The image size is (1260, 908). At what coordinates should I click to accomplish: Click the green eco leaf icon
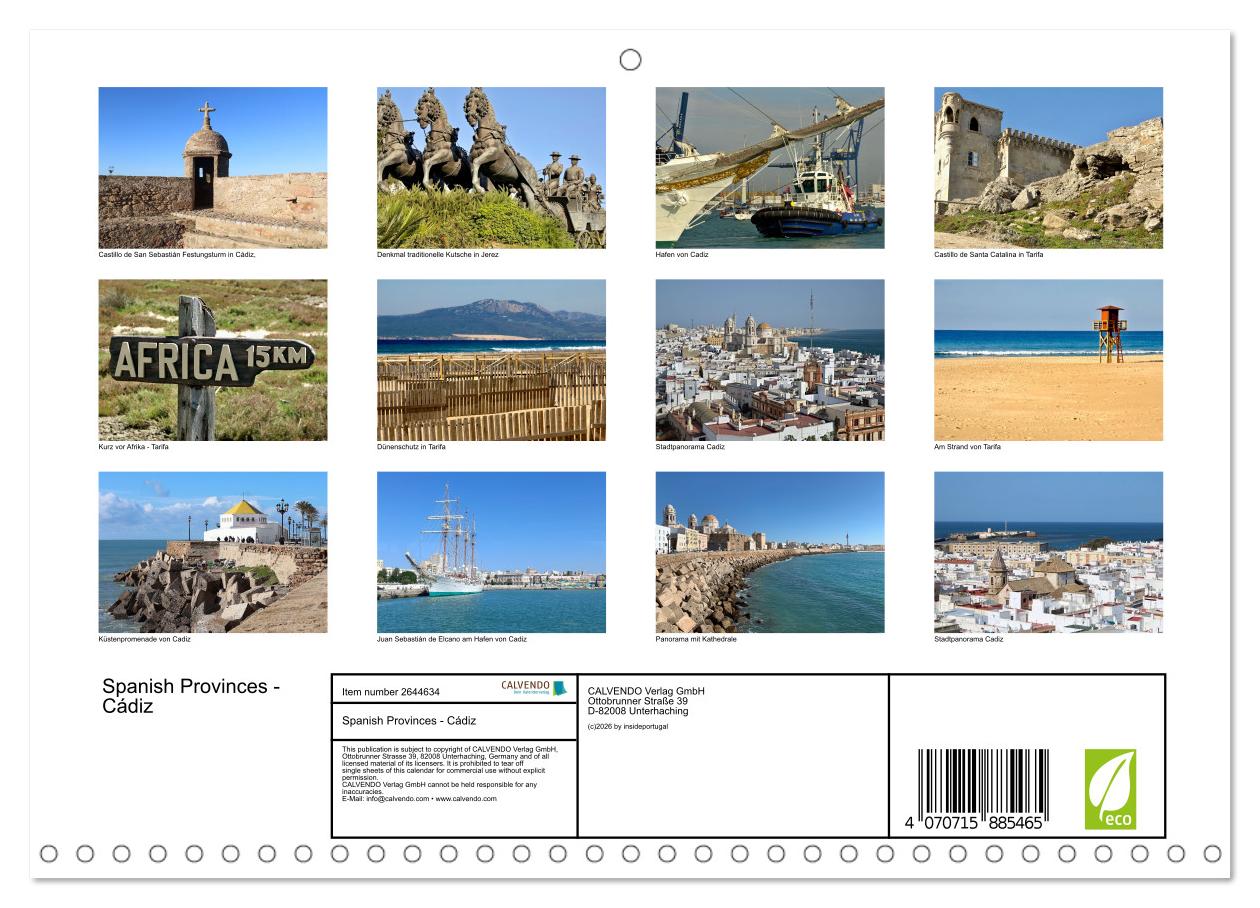pyautogui.click(x=1110, y=790)
